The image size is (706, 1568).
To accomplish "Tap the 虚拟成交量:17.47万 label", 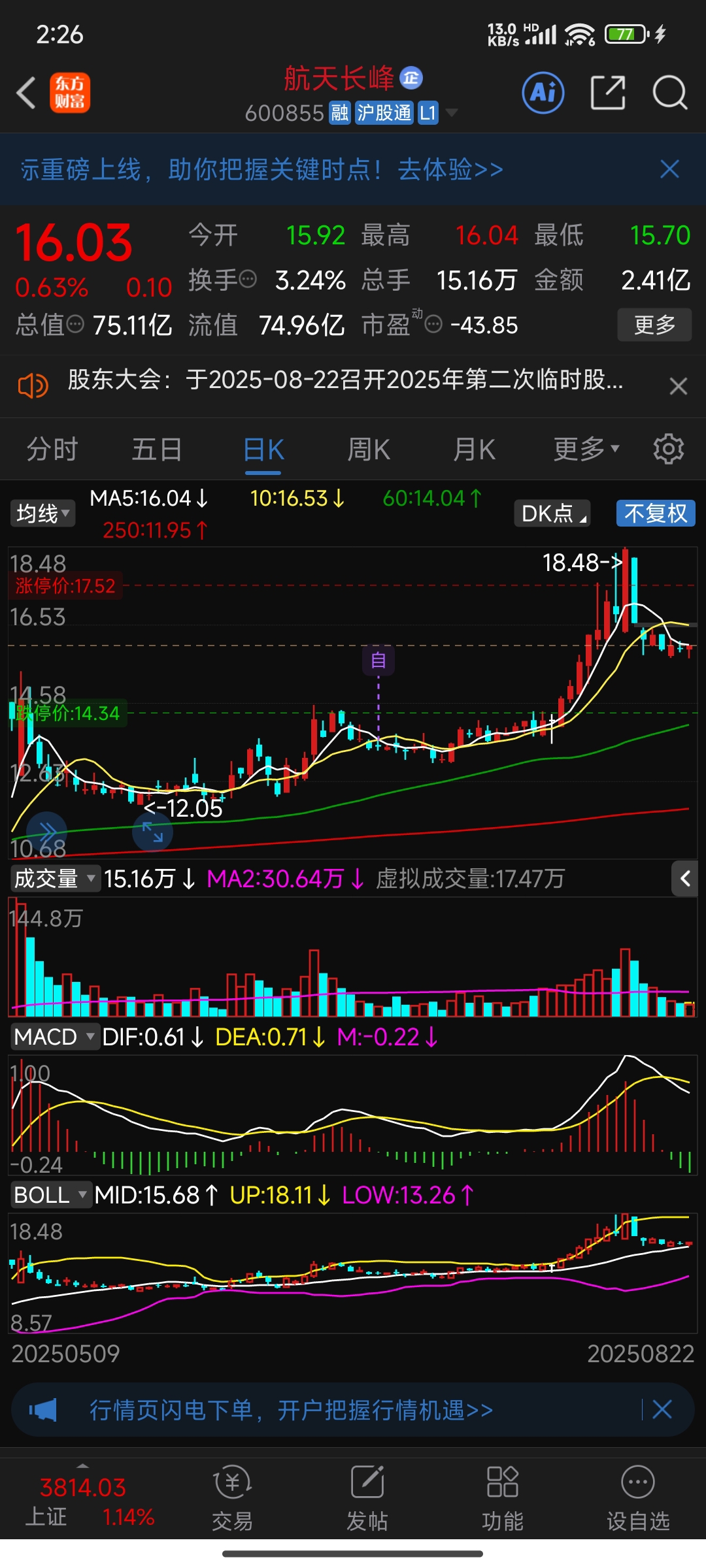I will [470, 879].
